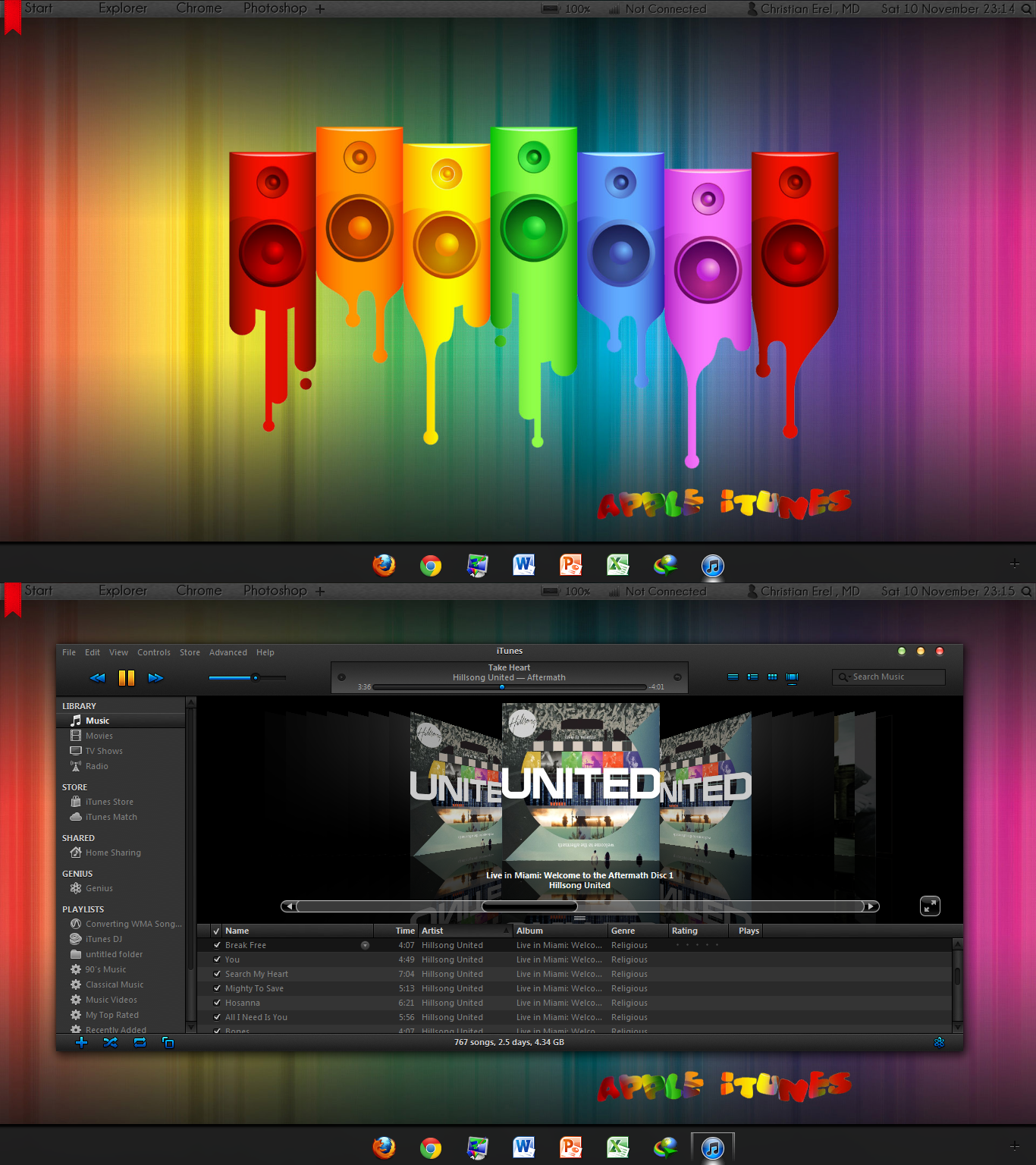Click the Cover Flow horizontal scroll thumb
This screenshot has height=1165, width=1036.
529,906
